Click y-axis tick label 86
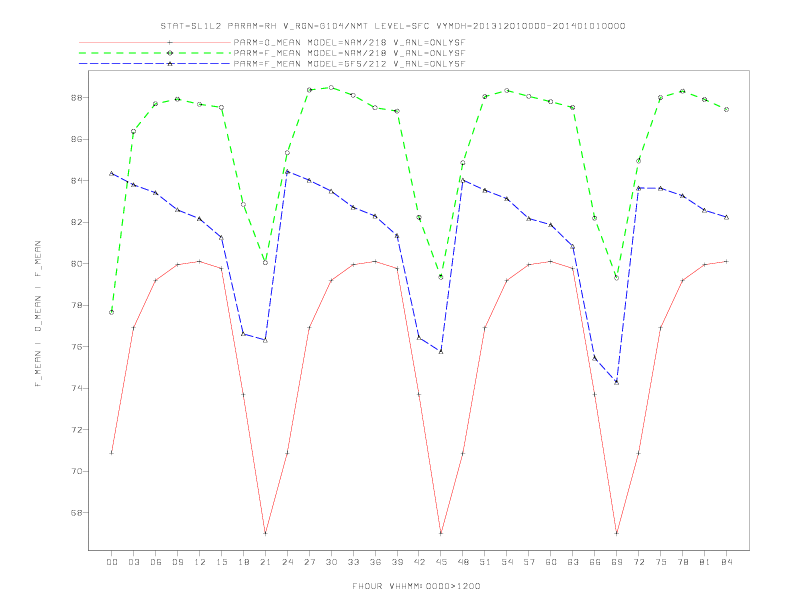Image resolution: width=792 pixels, height=612 pixels. (76, 139)
